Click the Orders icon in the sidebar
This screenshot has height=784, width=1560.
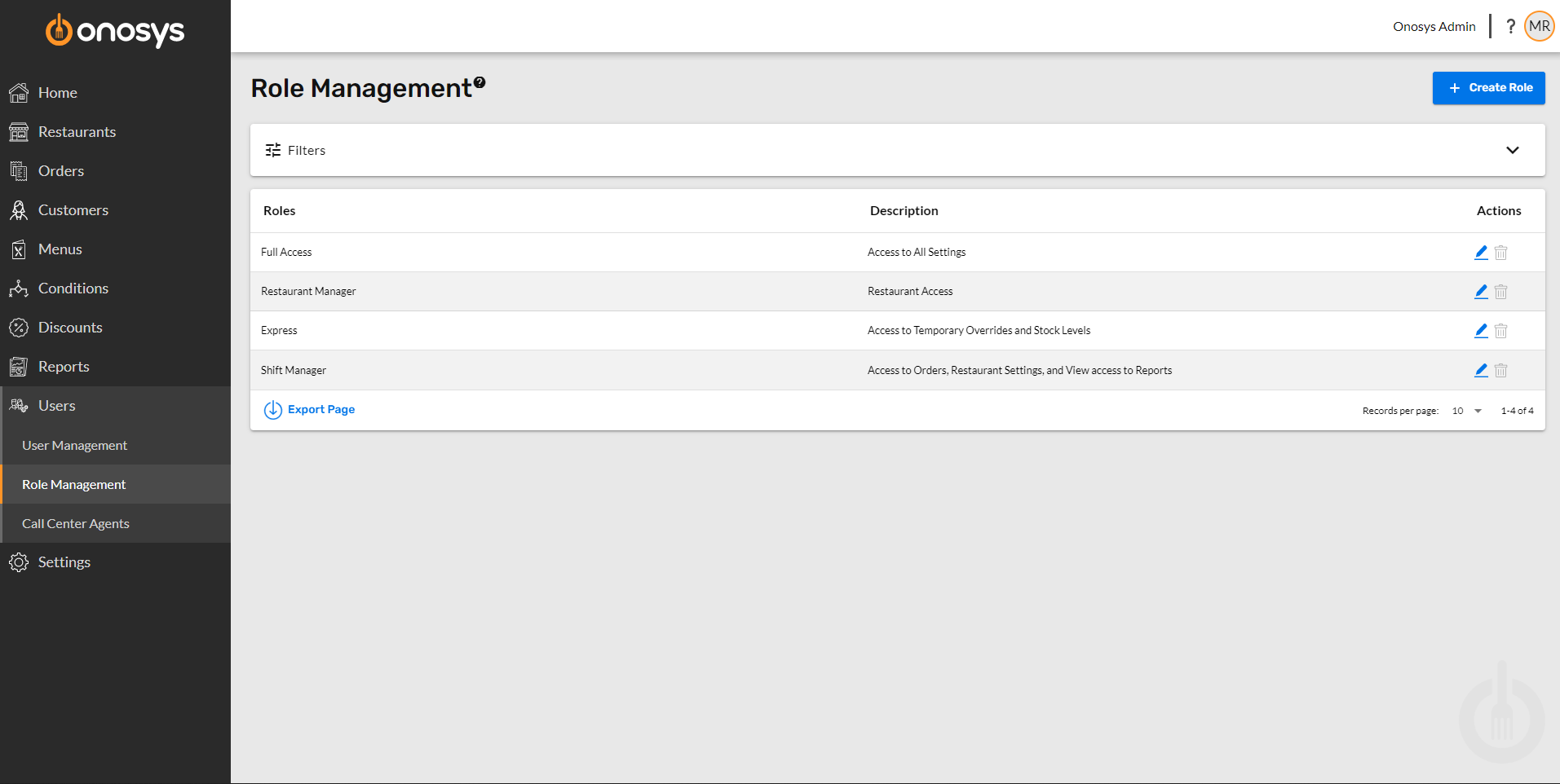(20, 170)
